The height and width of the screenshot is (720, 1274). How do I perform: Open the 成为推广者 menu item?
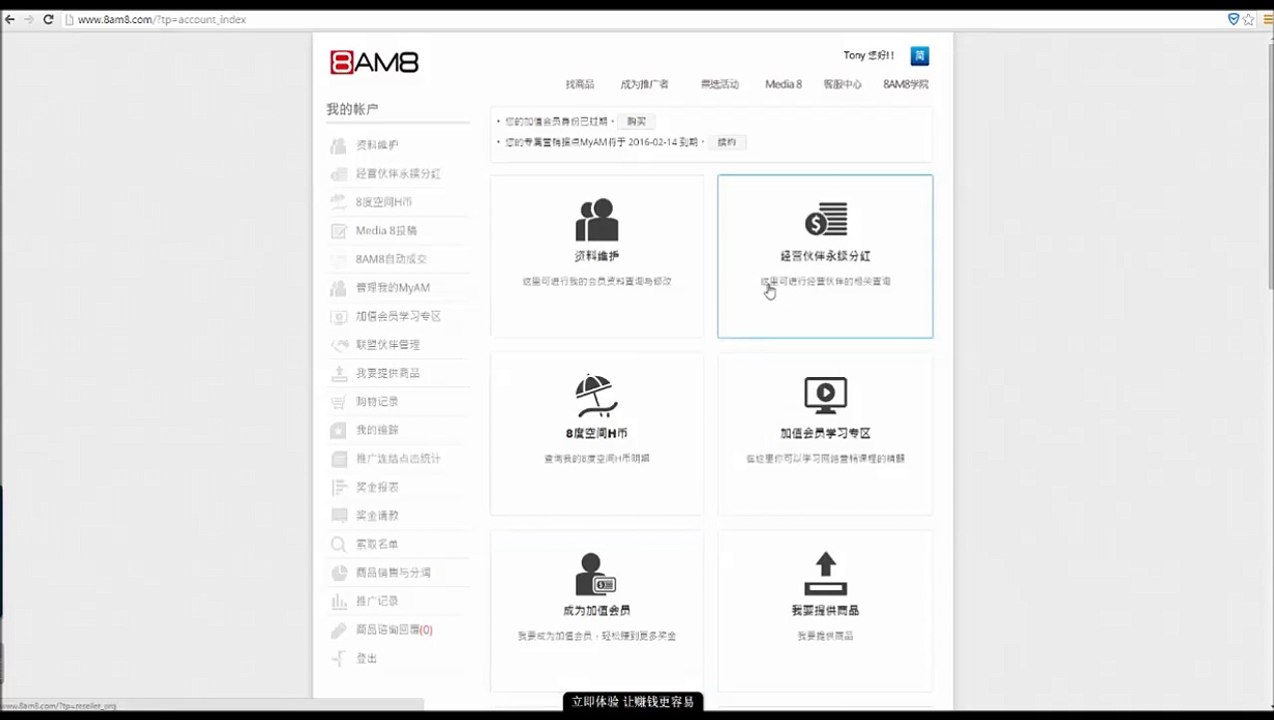pyautogui.click(x=645, y=85)
